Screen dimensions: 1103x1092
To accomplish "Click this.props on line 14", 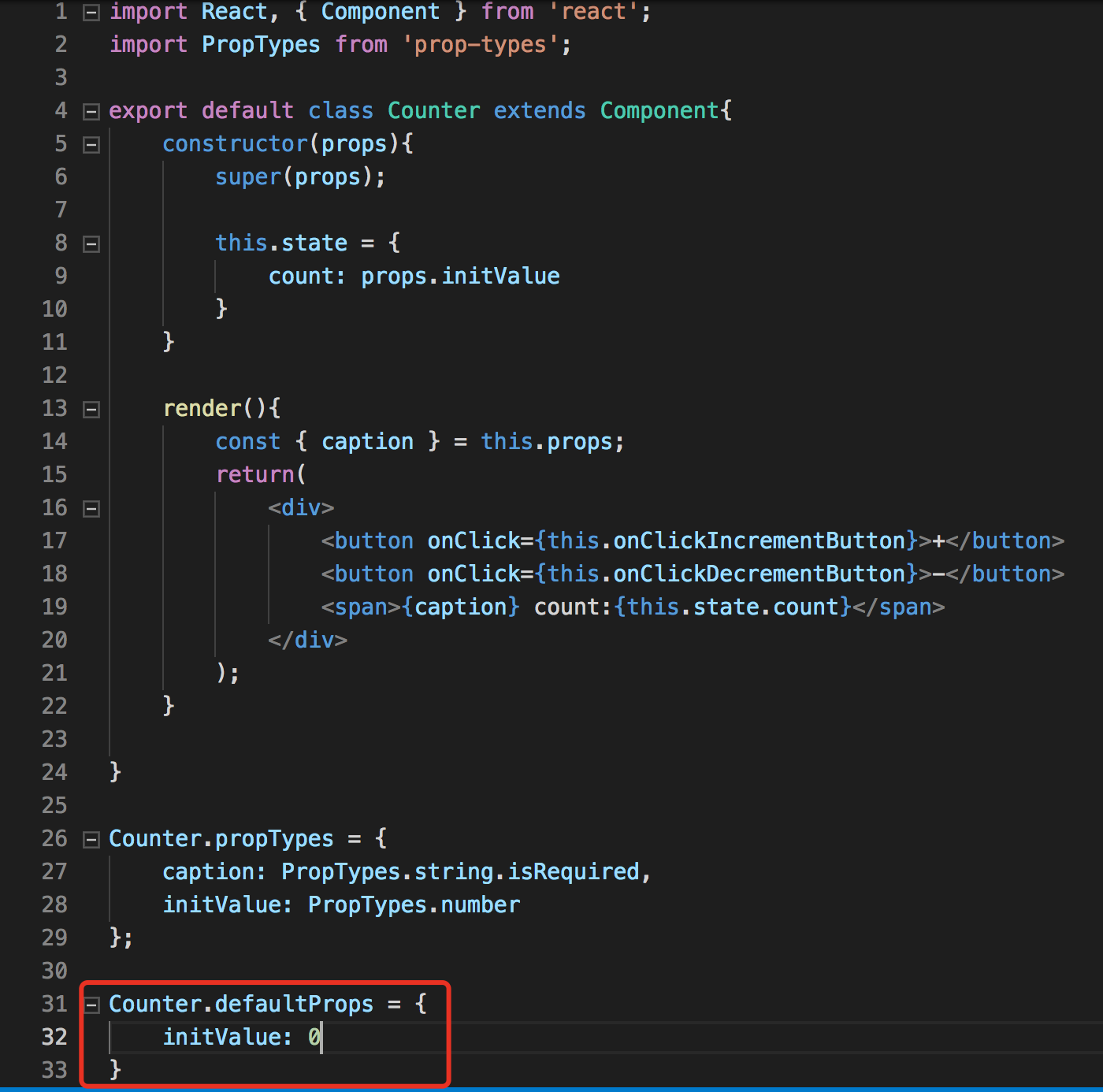I will [547, 441].
